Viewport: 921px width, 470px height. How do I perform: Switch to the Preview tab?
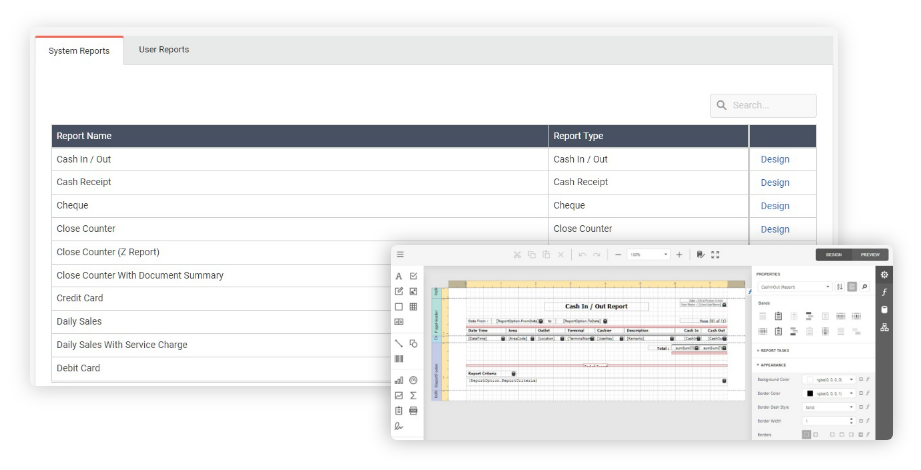pyautogui.click(x=870, y=254)
